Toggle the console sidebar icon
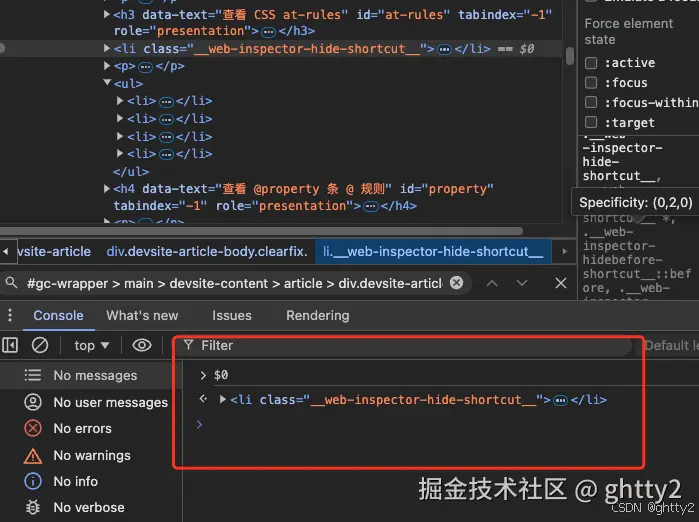This screenshot has height=522, width=699. click(10, 345)
